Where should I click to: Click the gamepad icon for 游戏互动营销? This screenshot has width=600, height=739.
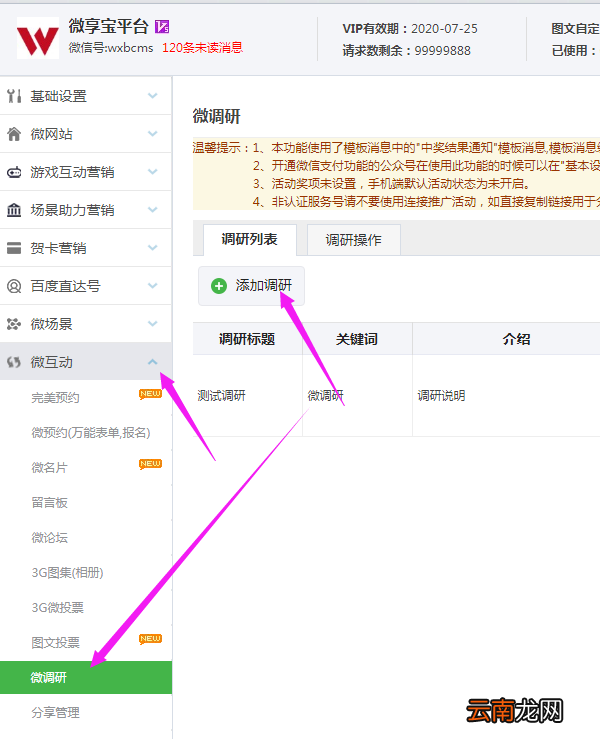tap(14, 172)
